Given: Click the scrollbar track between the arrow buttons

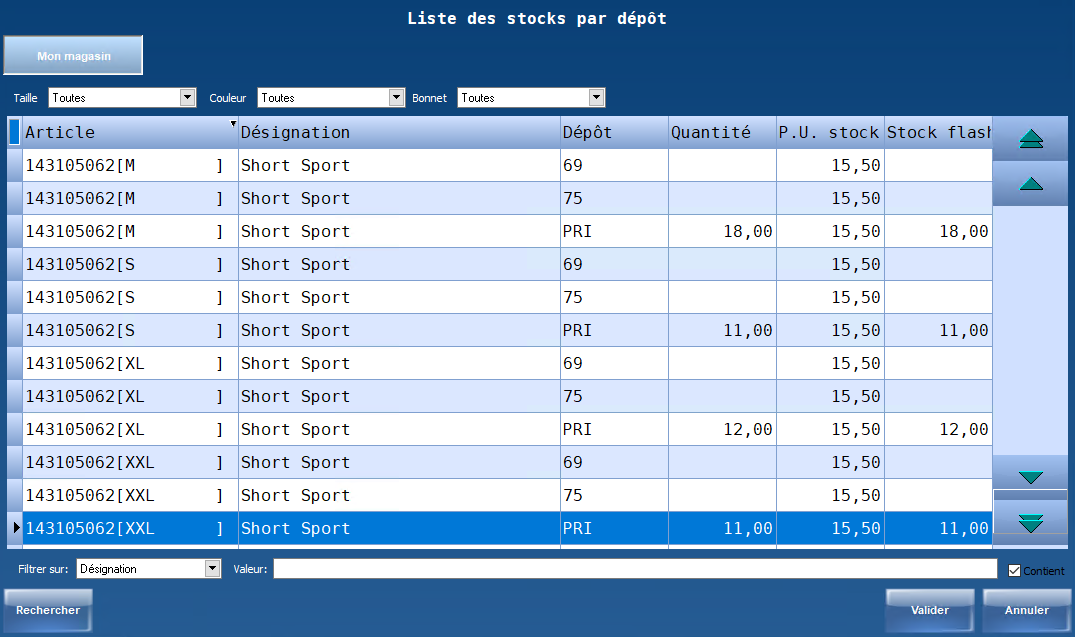Looking at the screenshot, I should [x=1030, y=330].
